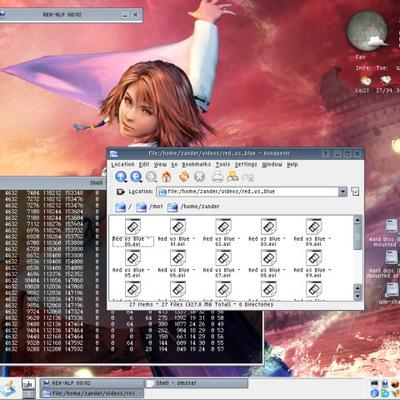400x400 pixels.
Task: Open the /home/zander bookmark
Action: click(193, 207)
